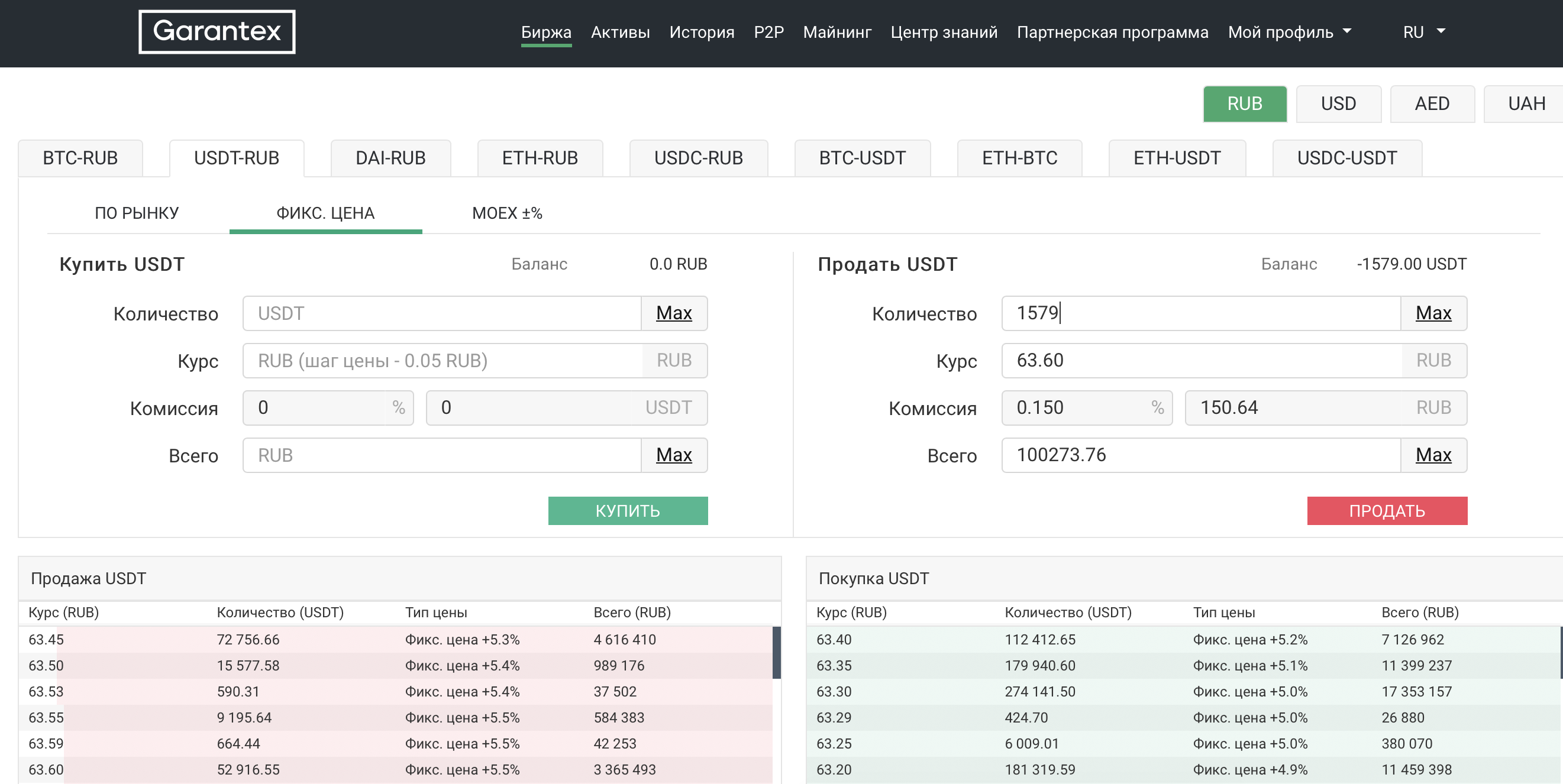Select sell order quantity 664.44
This screenshot has height=784, width=1563.
pos(238,744)
